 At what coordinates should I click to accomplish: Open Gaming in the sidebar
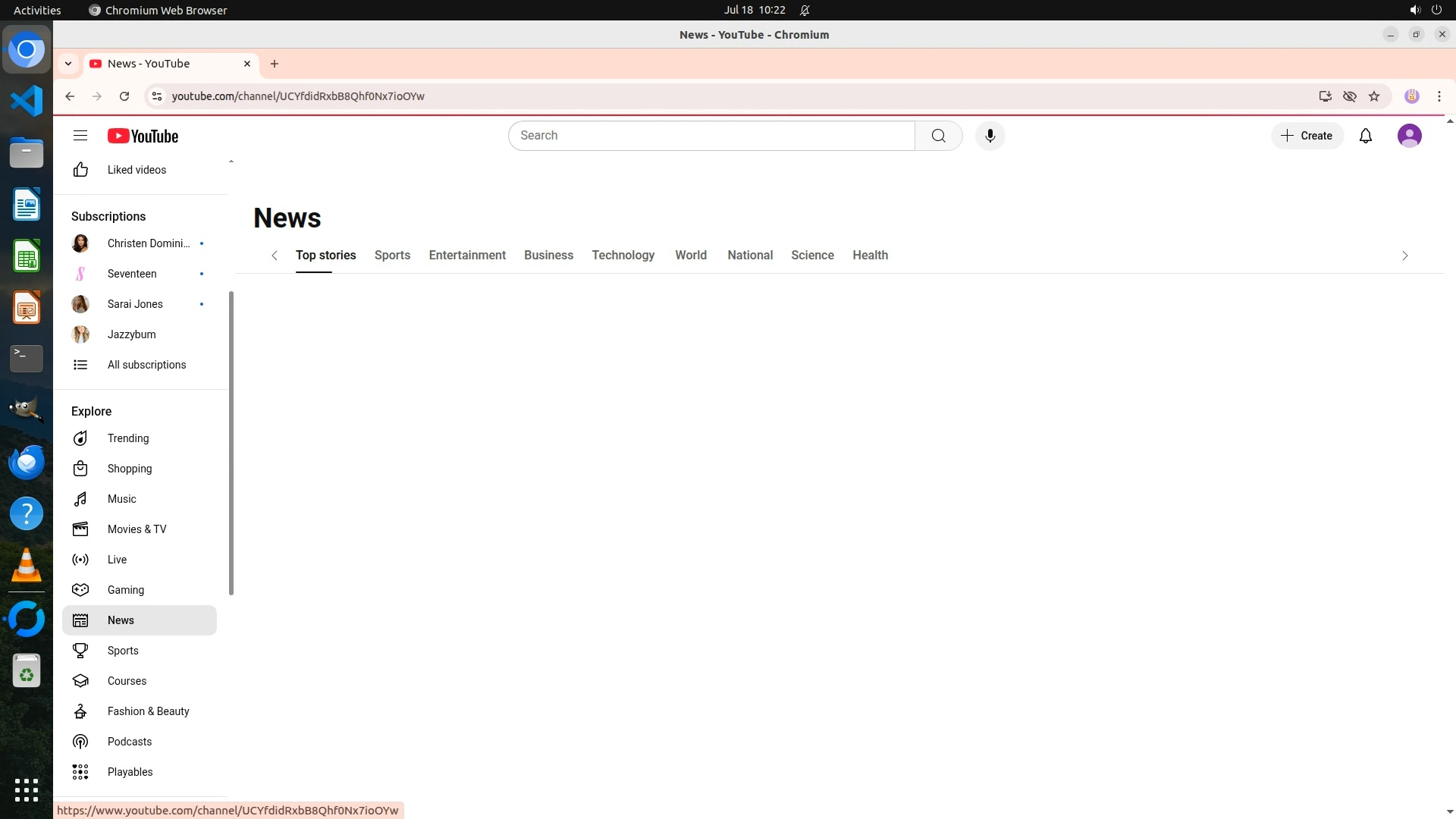click(x=125, y=590)
